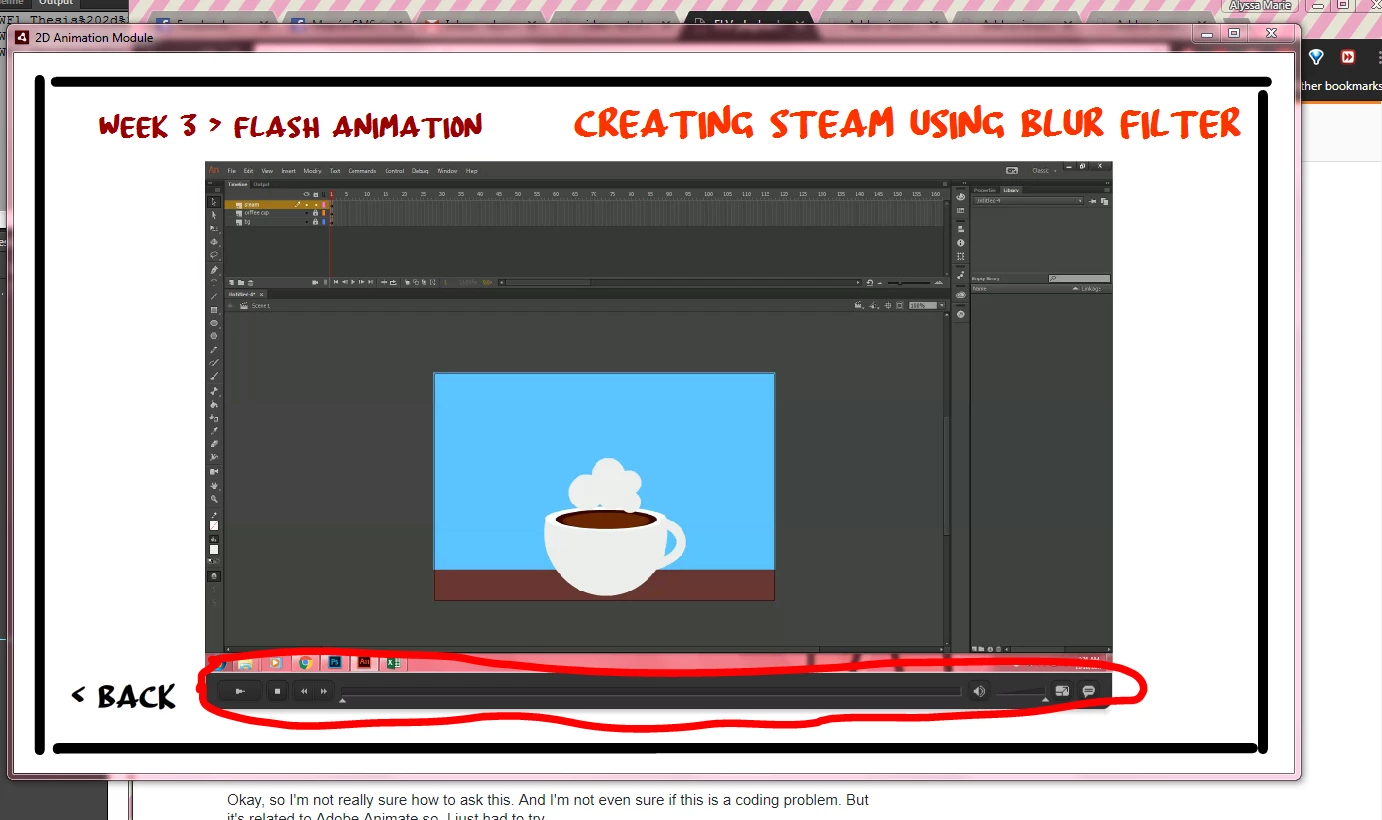The width and height of the screenshot is (1382, 820).
Task: Click the play/pause button on the video player bar
Action: (x=240, y=691)
